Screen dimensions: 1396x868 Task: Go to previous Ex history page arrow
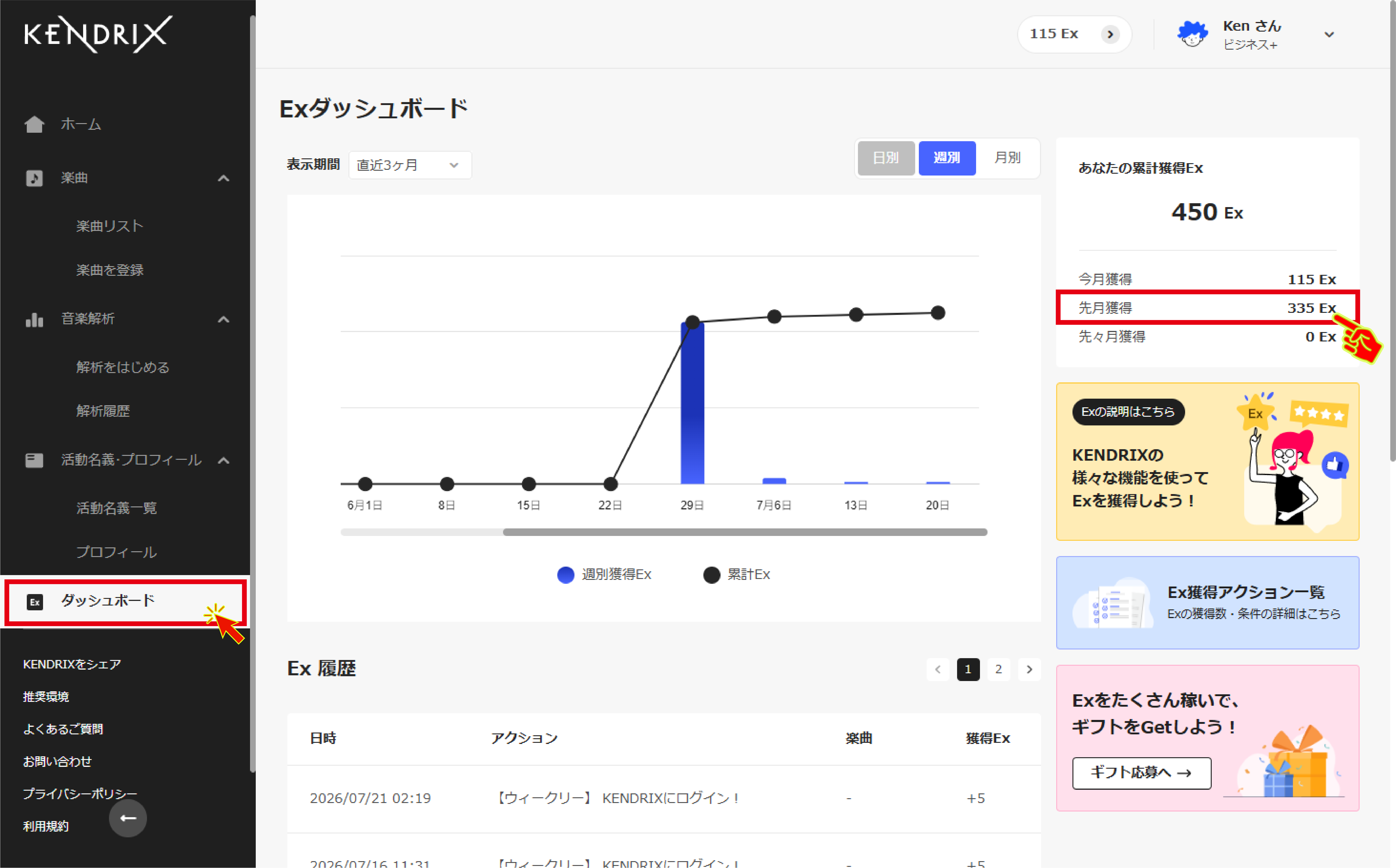938,669
